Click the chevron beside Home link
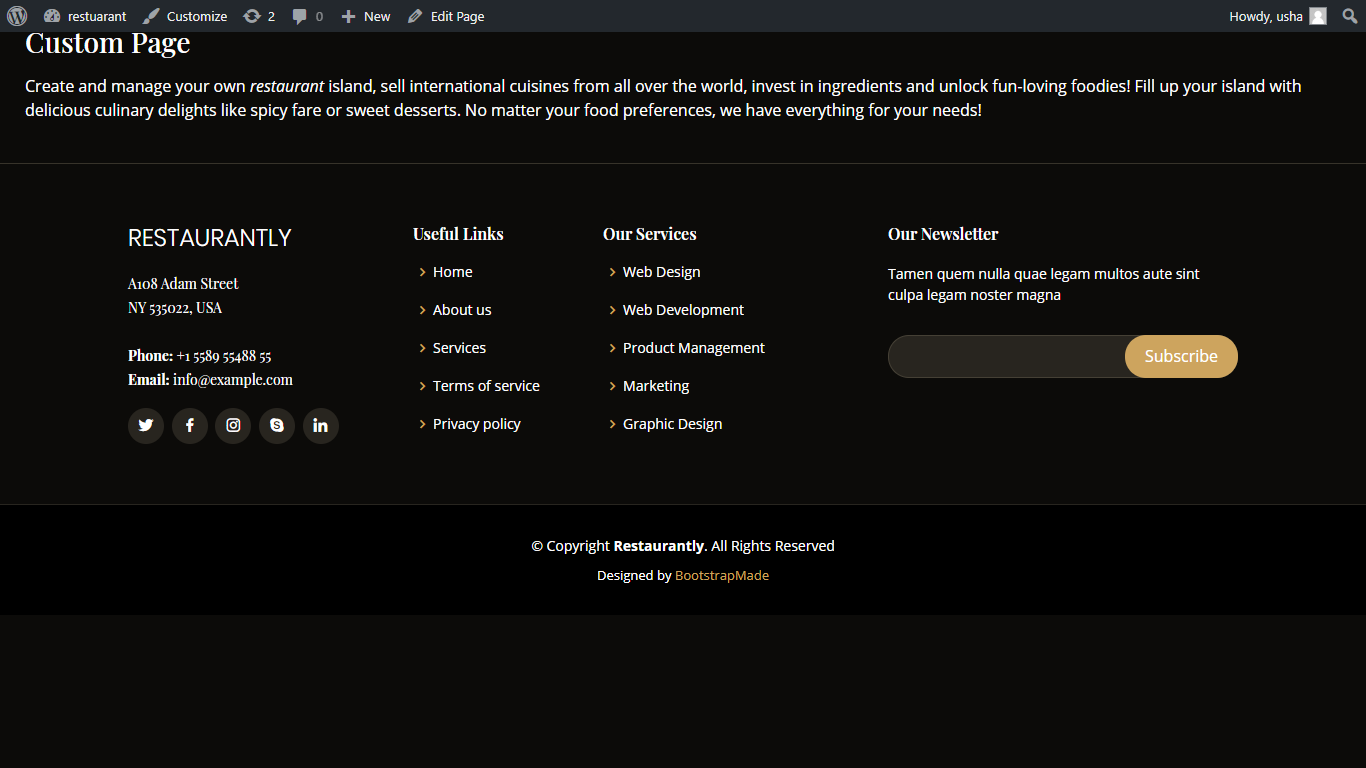Screen dimensions: 1366x768 [x=423, y=272]
